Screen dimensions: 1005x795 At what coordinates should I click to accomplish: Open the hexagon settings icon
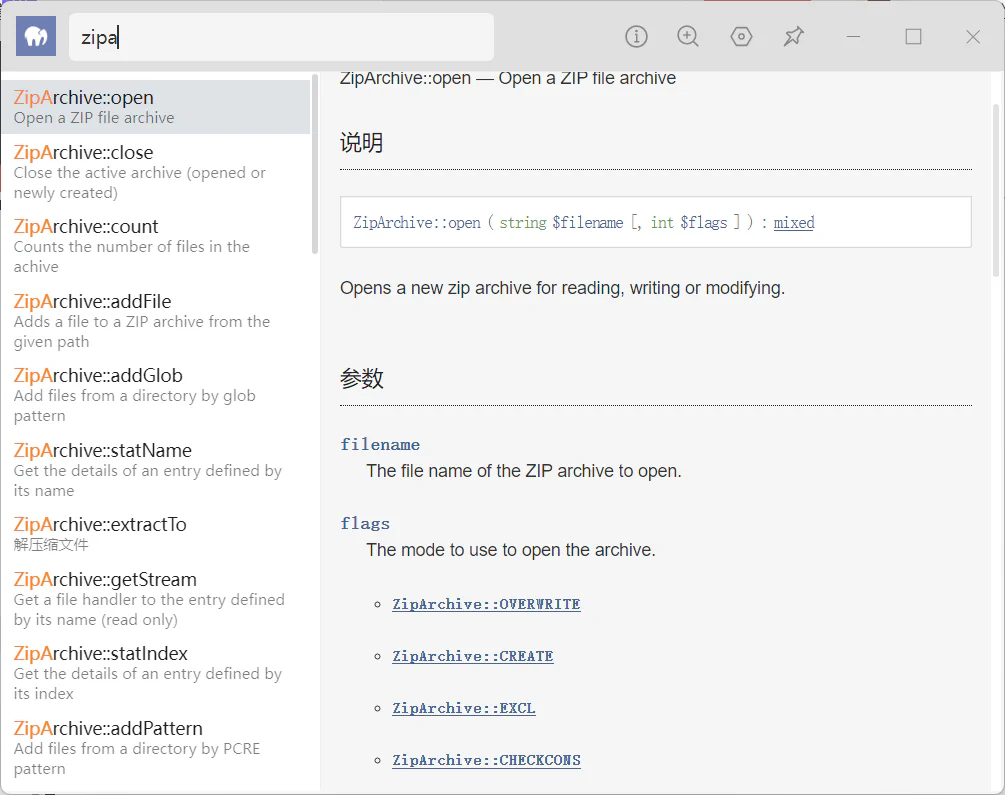tap(741, 37)
